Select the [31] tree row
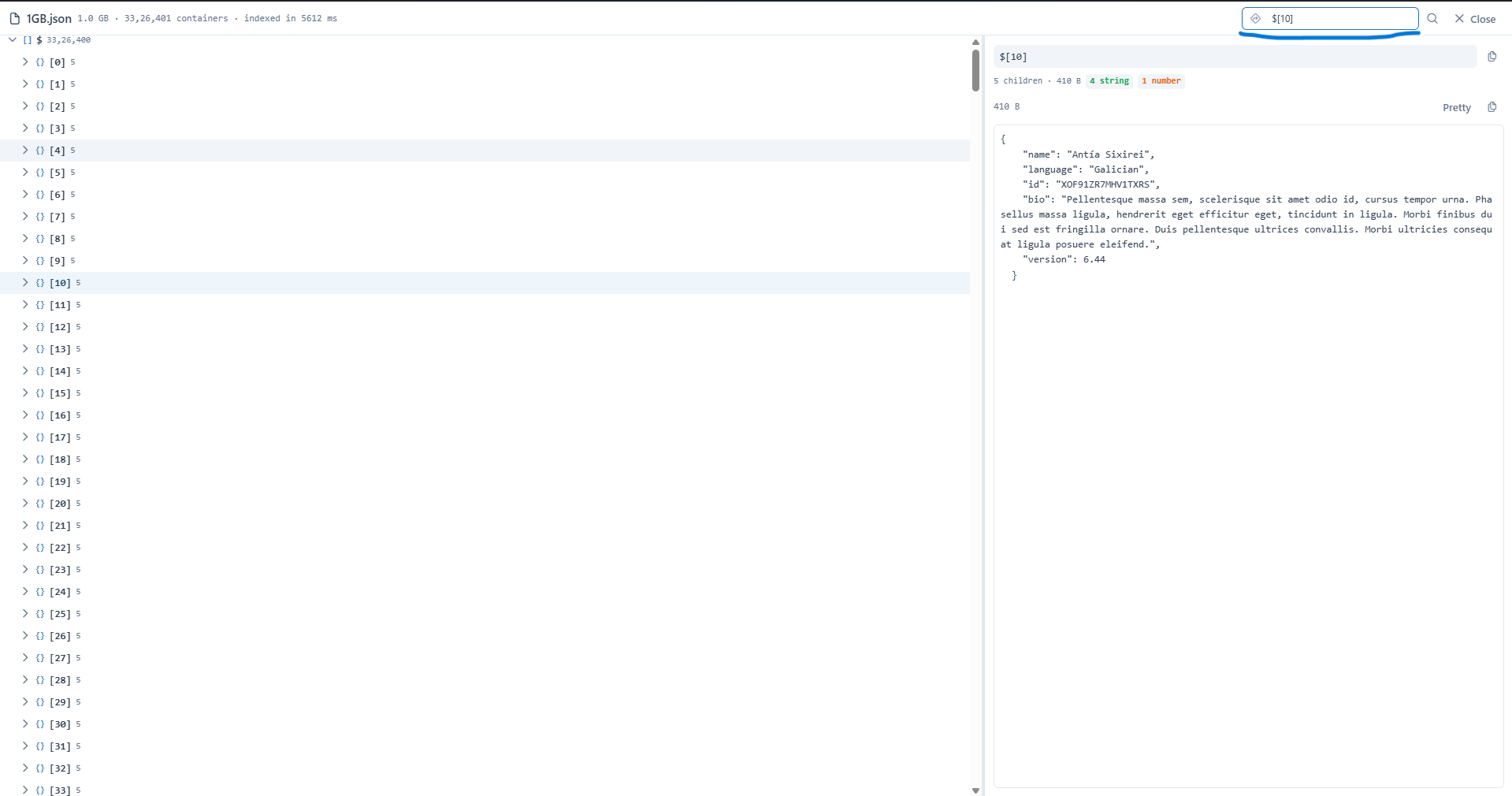 [485, 746]
